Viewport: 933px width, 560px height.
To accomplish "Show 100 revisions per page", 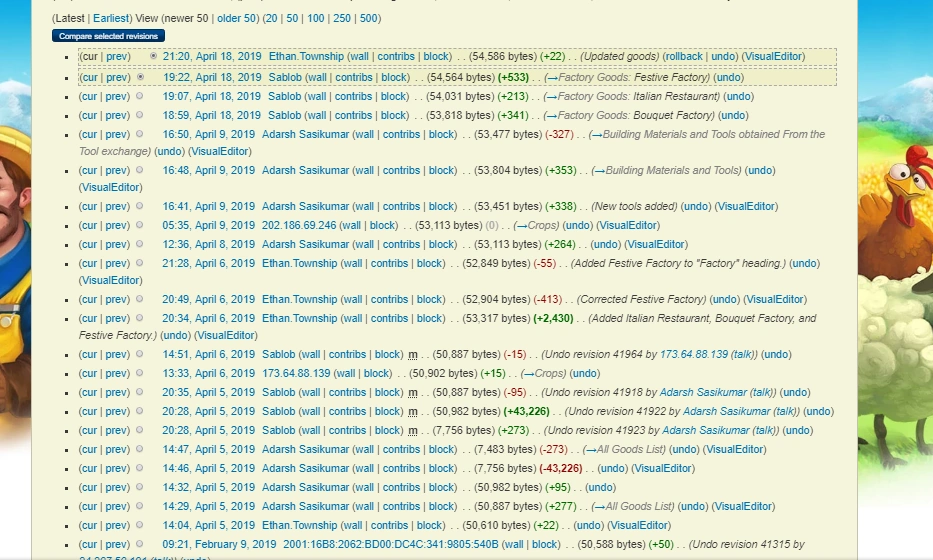I will (x=315, y=18).
